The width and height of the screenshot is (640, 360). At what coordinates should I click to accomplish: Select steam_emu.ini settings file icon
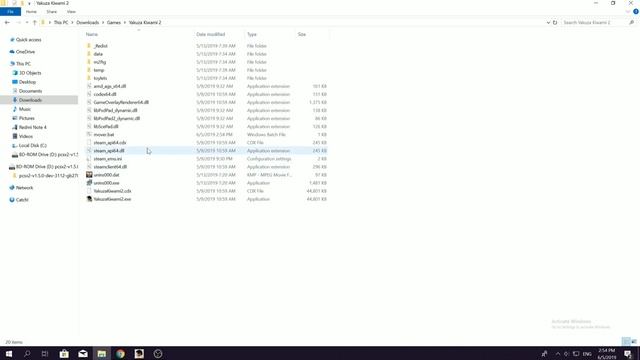[89, 159]
